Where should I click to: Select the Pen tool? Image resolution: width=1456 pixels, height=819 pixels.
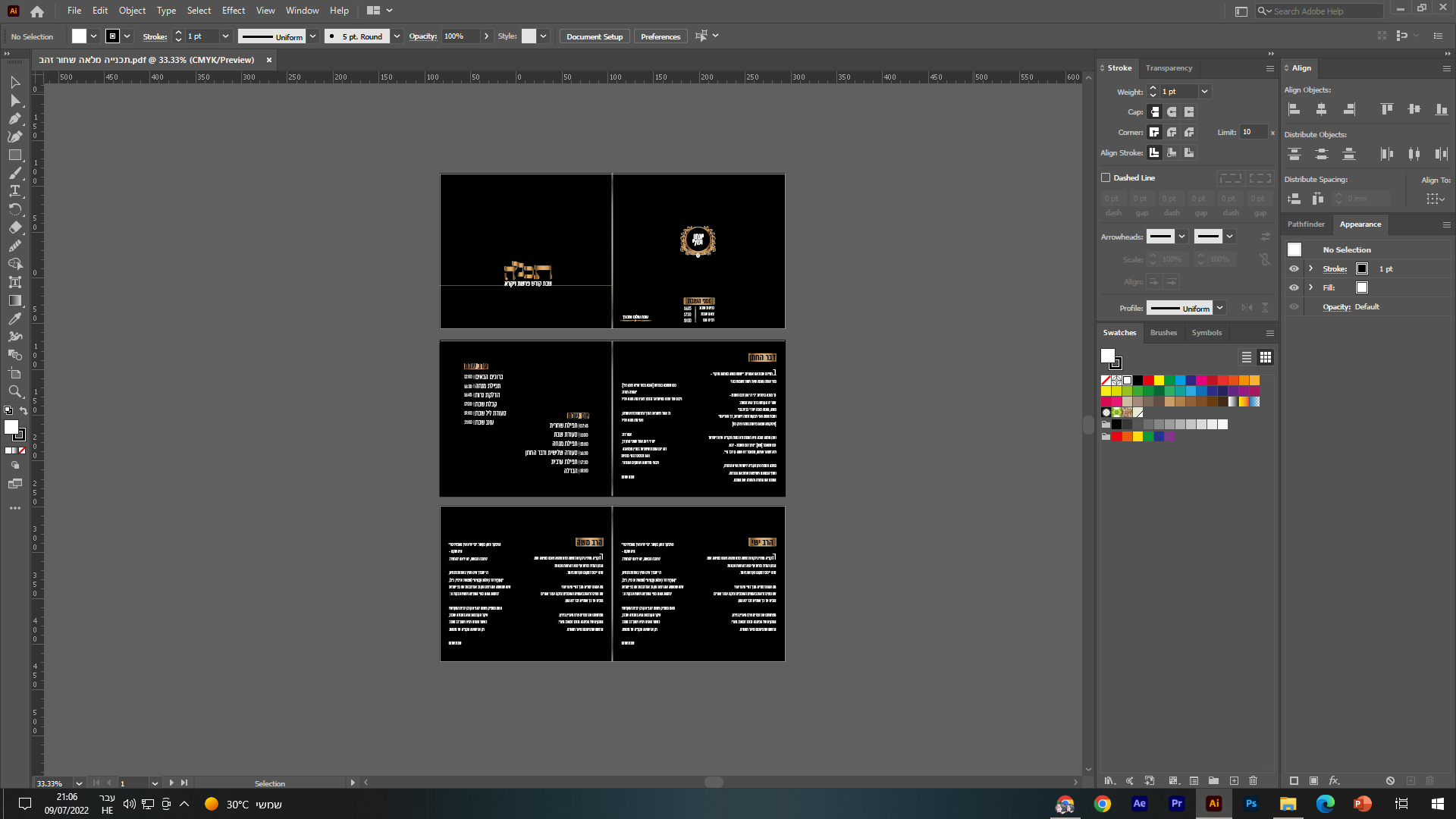14,118
